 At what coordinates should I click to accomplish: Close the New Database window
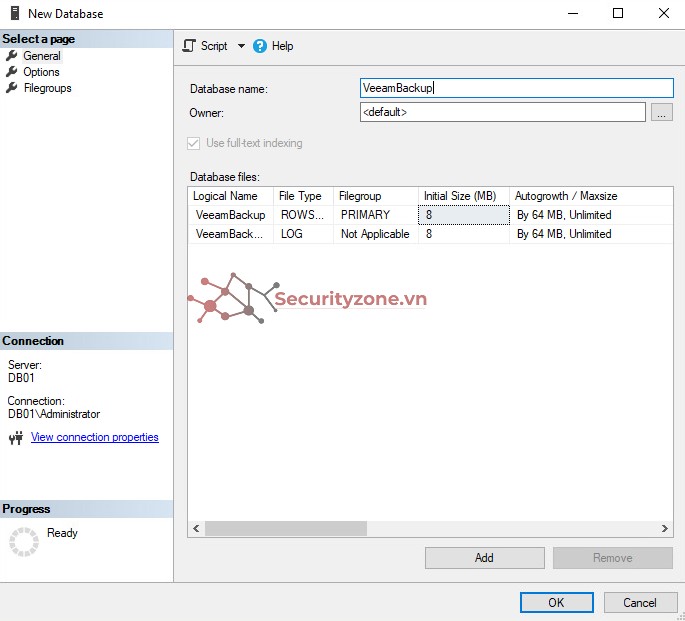click(664, 14)
